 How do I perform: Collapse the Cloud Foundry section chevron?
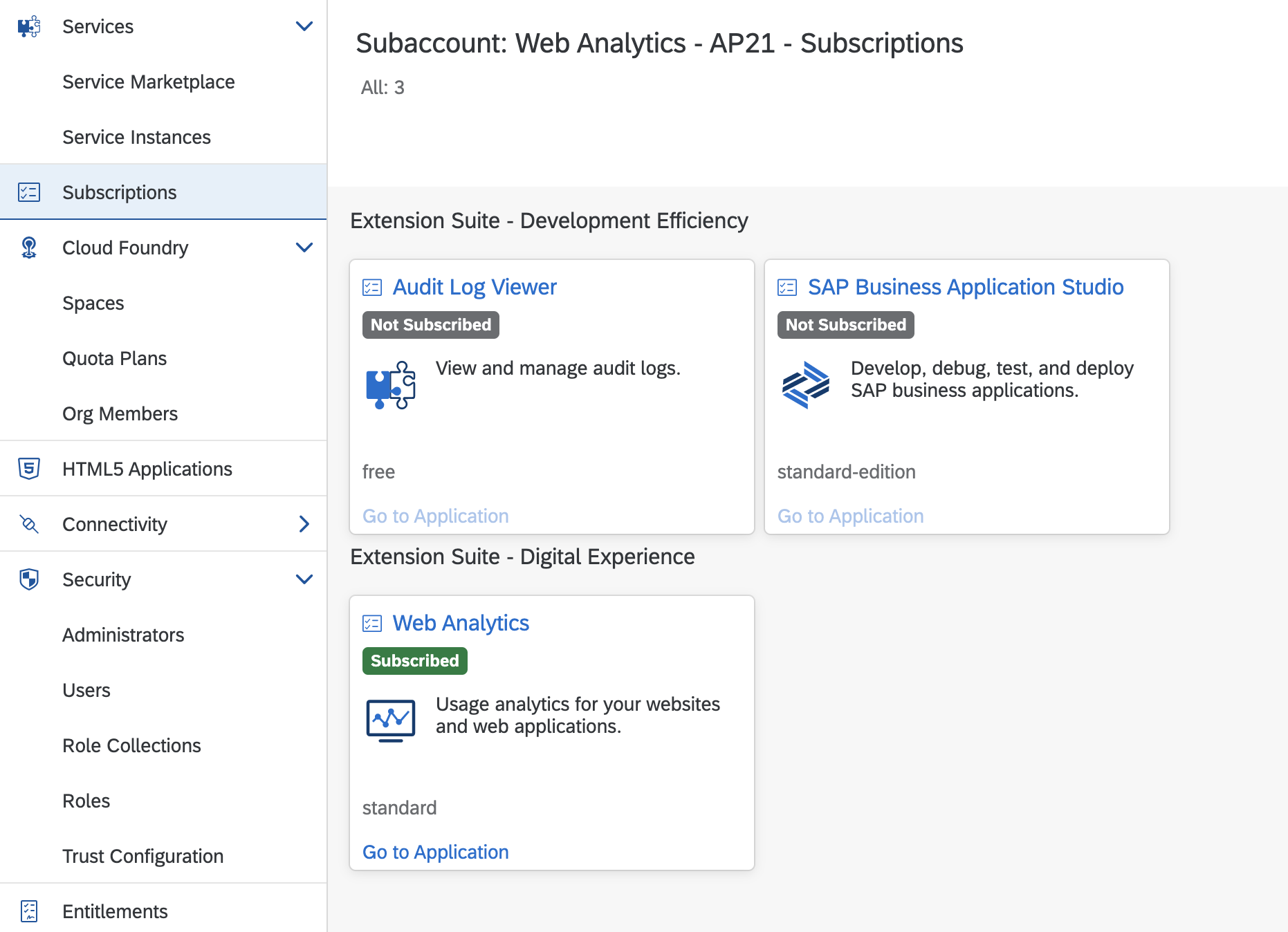304,248
